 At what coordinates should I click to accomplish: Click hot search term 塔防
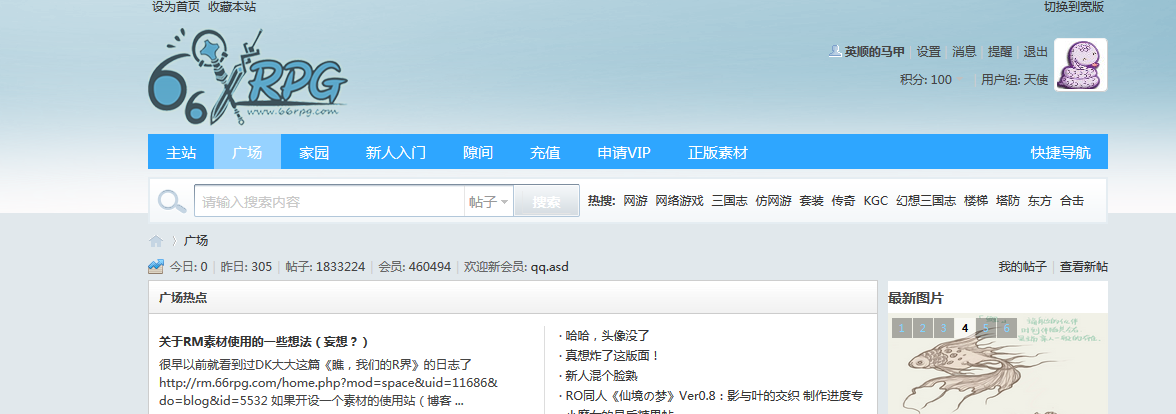tap(1008, 201)
